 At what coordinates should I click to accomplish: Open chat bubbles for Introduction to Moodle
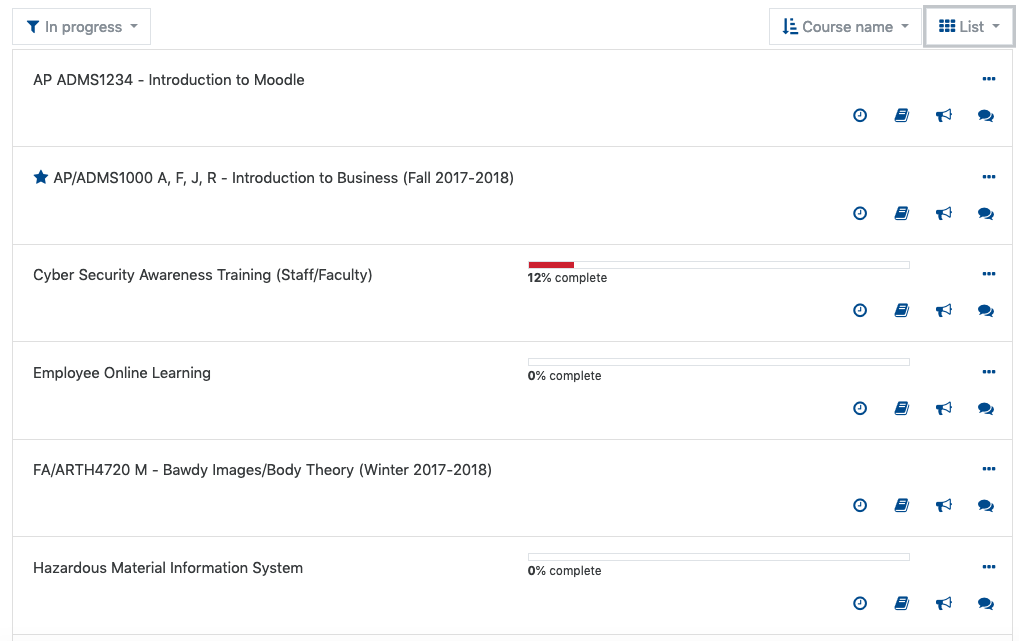[986, 116]
